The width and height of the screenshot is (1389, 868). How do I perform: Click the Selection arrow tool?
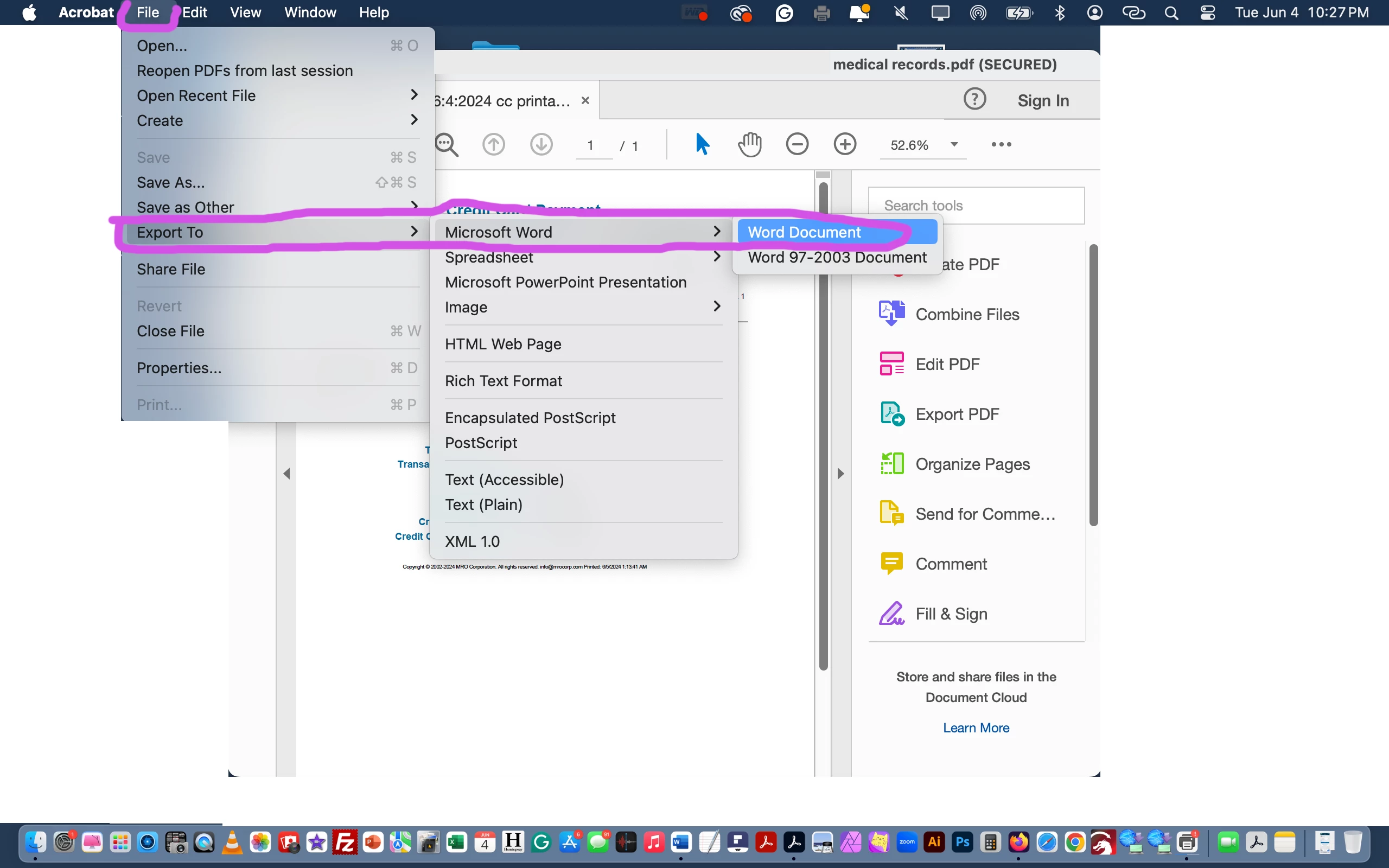click(x=702, y=144)
